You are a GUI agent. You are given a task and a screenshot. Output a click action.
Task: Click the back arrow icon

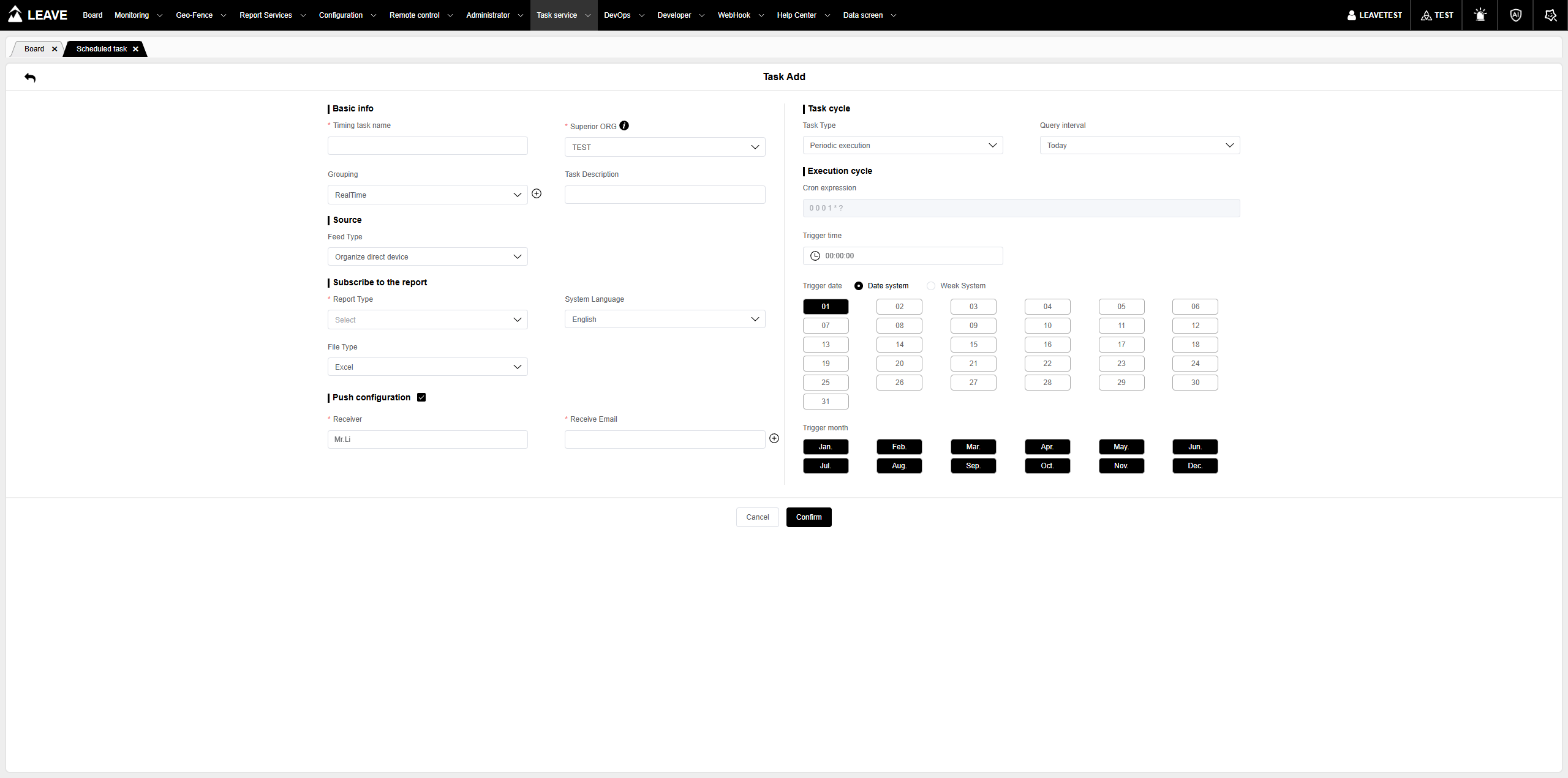[30, 78]
